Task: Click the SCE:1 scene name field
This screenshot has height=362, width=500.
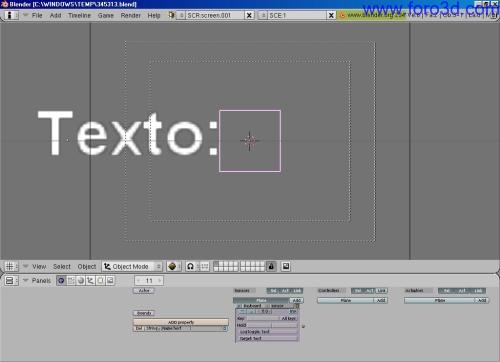Action: coord(297,15)
